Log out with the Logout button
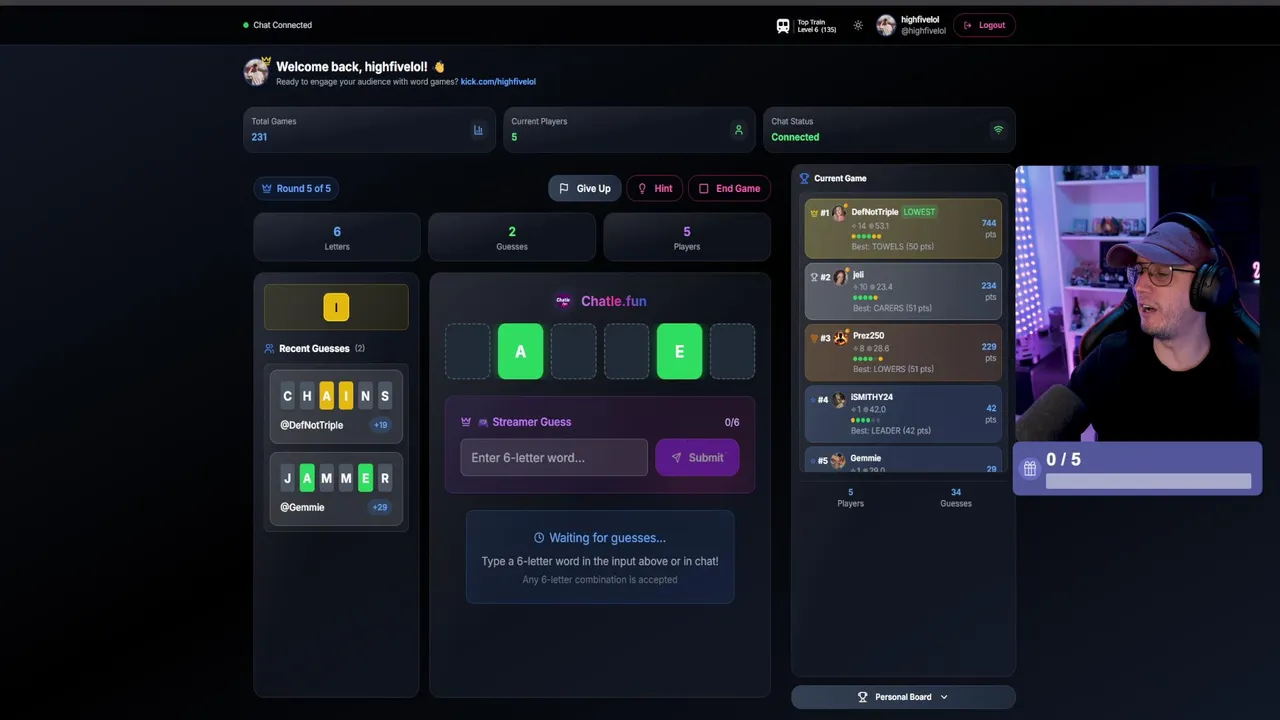The image size is (1280, 720). point(984,25)
